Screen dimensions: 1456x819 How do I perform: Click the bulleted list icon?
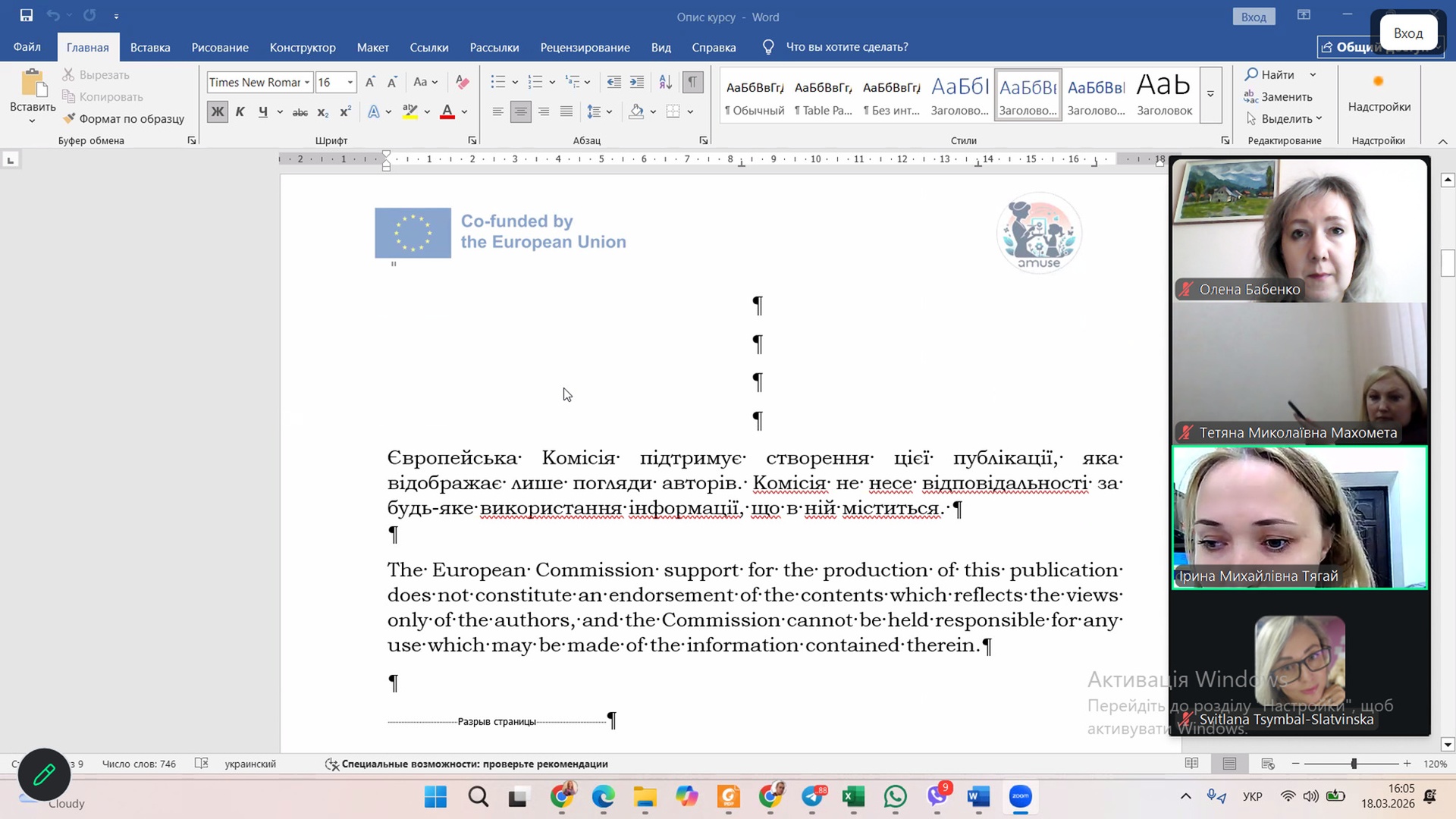497,82
